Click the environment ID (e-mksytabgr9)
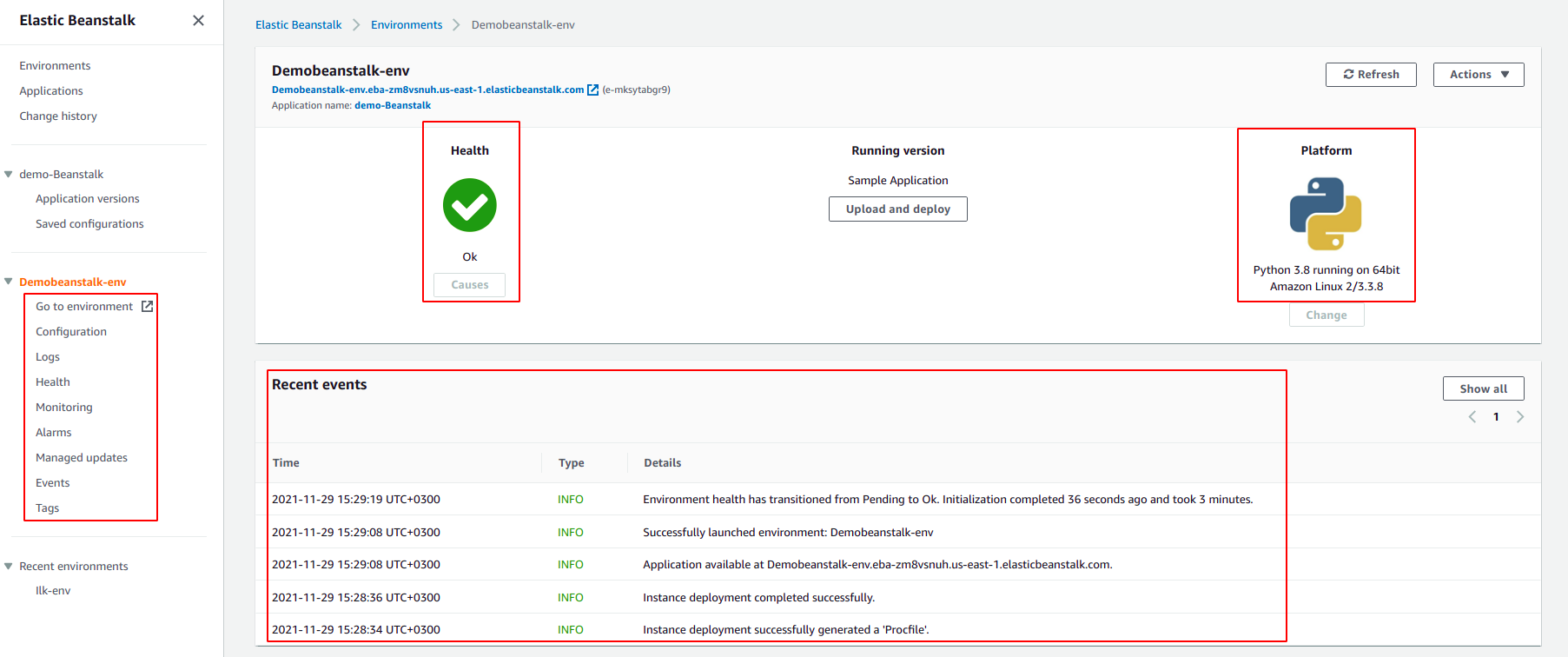Image resolution: width=1568 pixels, height=657 pixels. point(637,90)
